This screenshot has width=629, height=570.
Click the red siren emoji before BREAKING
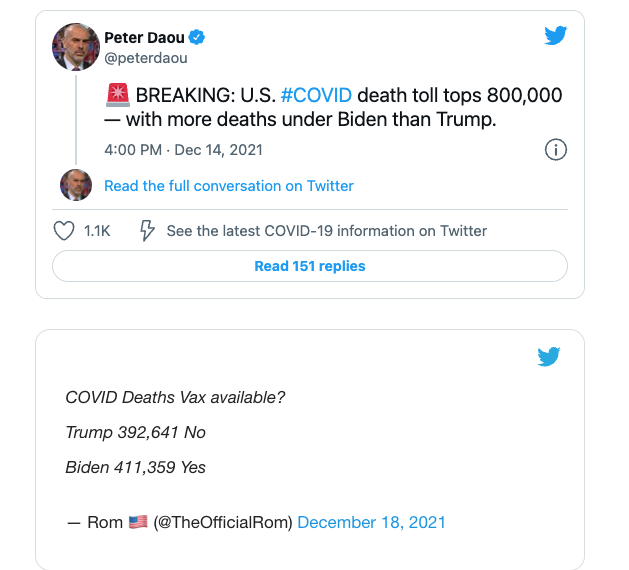pyautogui.click(x=118, y=95)
